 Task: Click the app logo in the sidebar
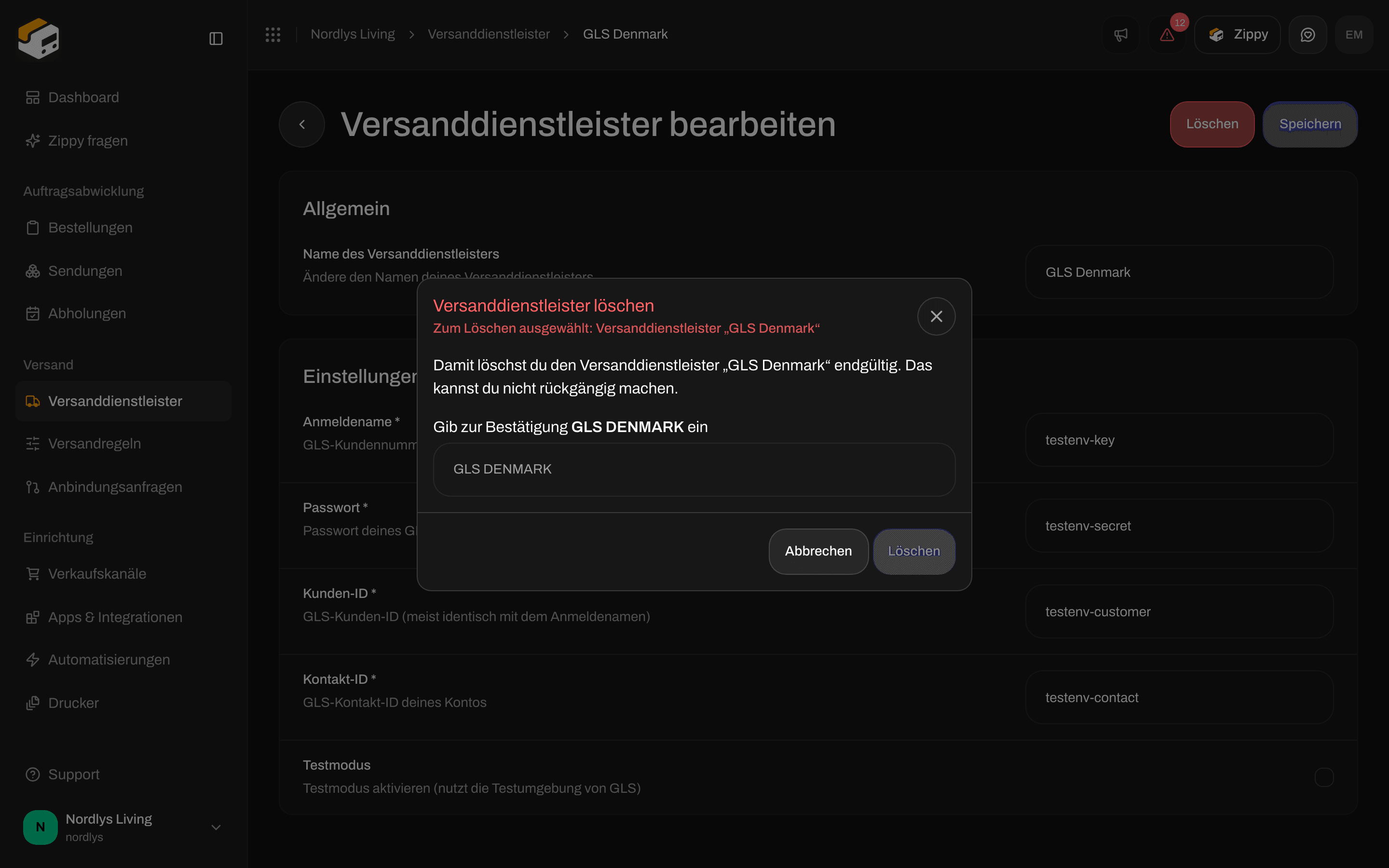[x=39, y=39]
